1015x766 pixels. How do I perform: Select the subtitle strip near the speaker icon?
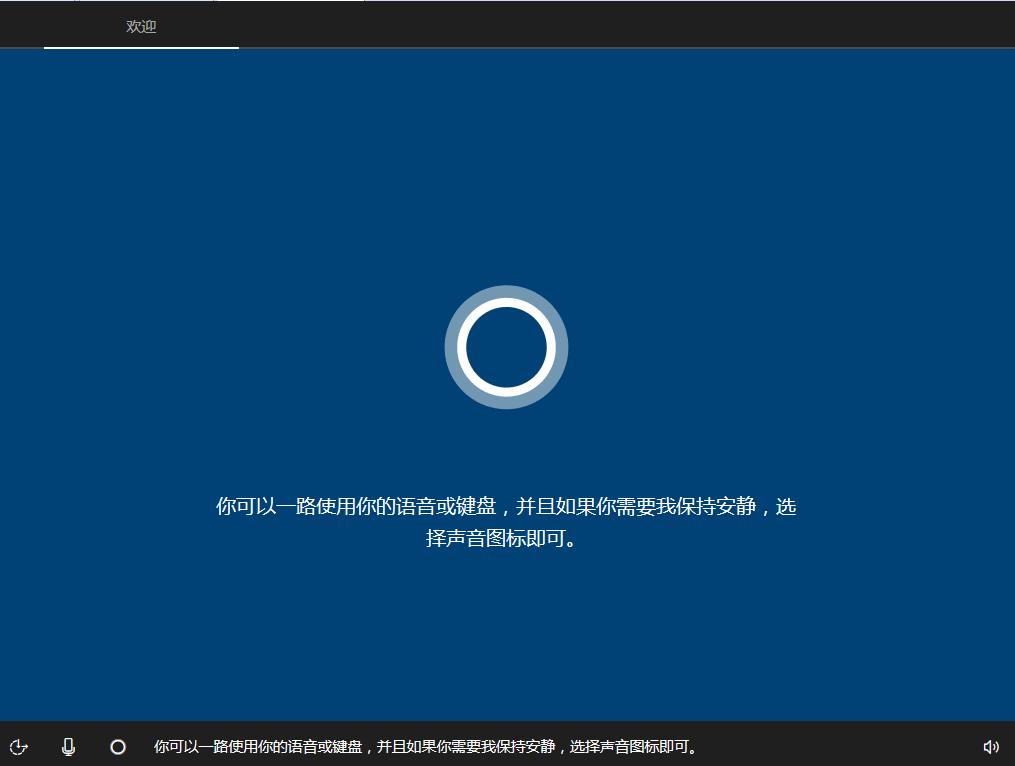[428, 746]
